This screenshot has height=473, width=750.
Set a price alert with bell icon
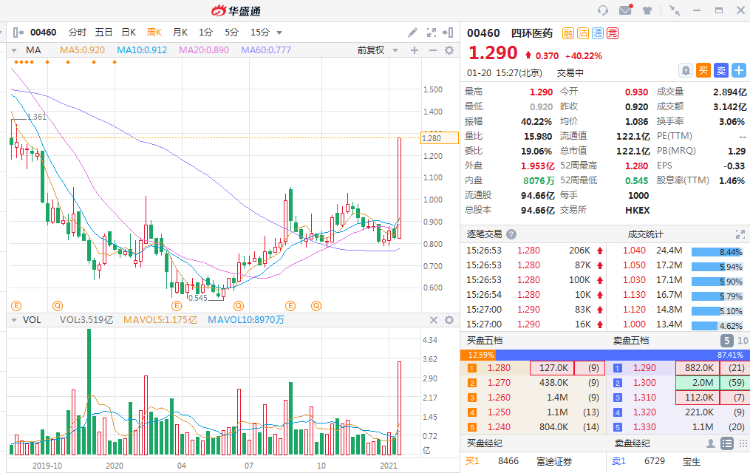685,71
